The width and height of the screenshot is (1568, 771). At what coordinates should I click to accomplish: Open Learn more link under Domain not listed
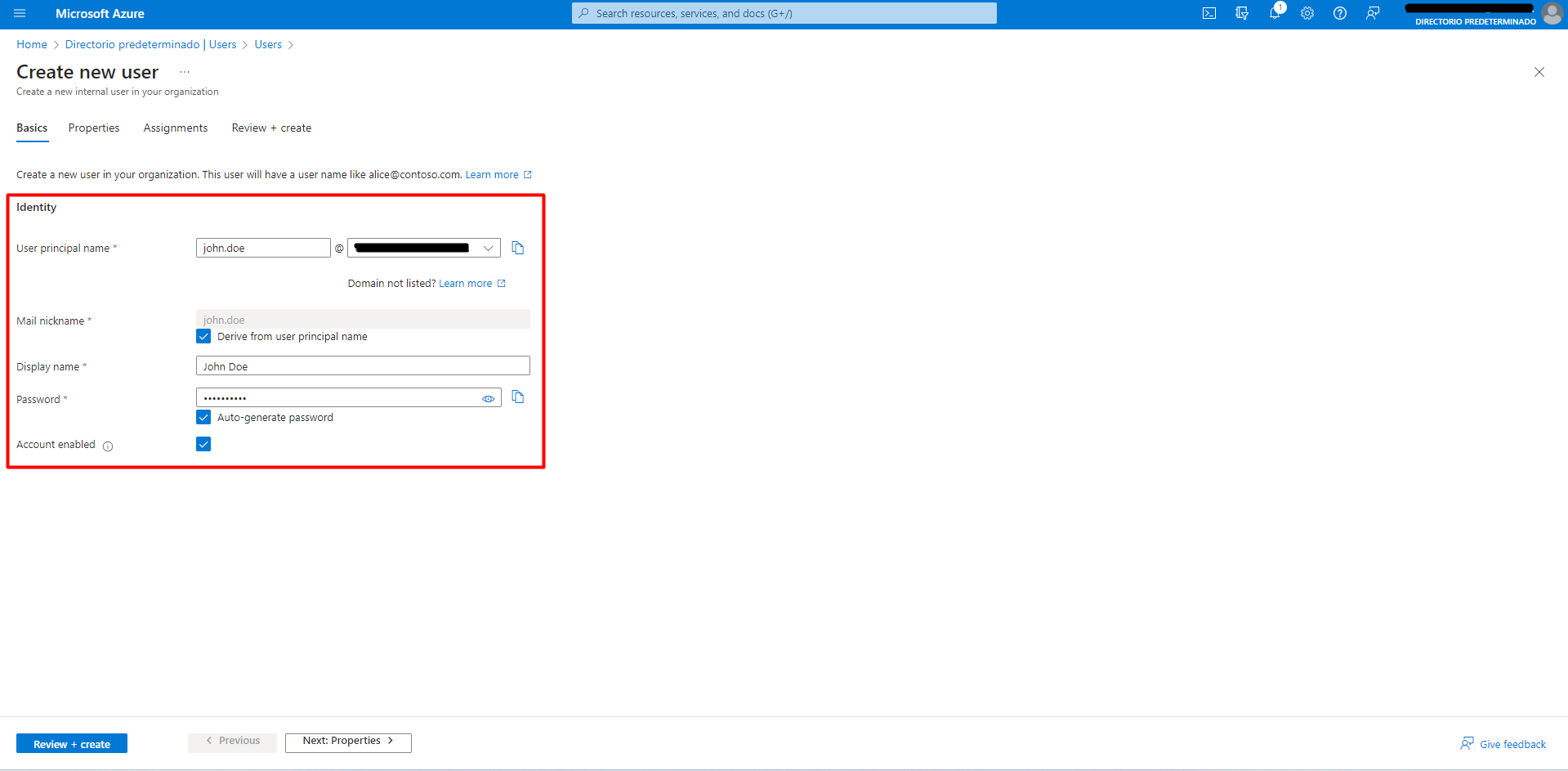[x=466, y=284]
